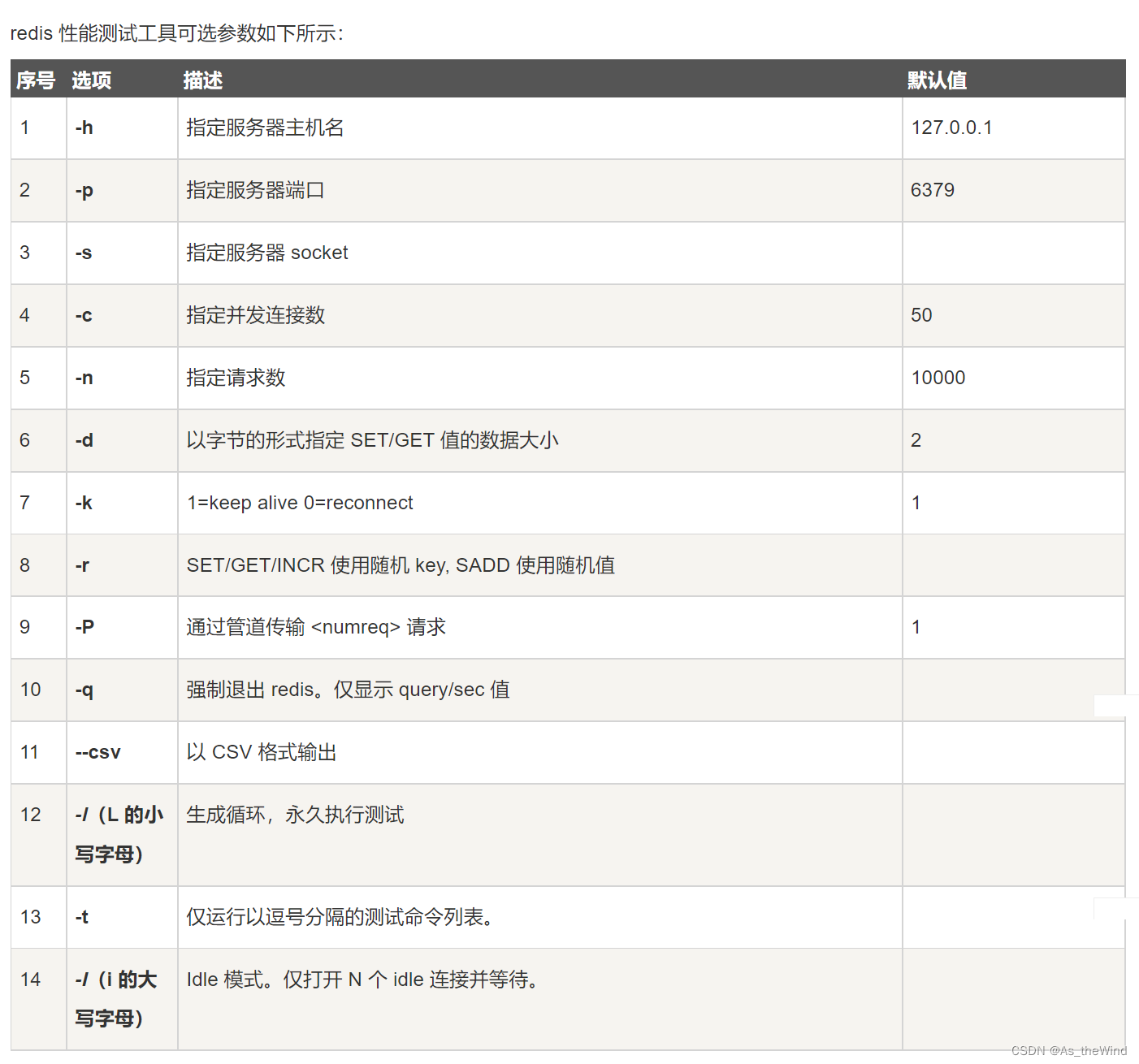Click row number 13 in the 序号 column

tap(30, 917)
